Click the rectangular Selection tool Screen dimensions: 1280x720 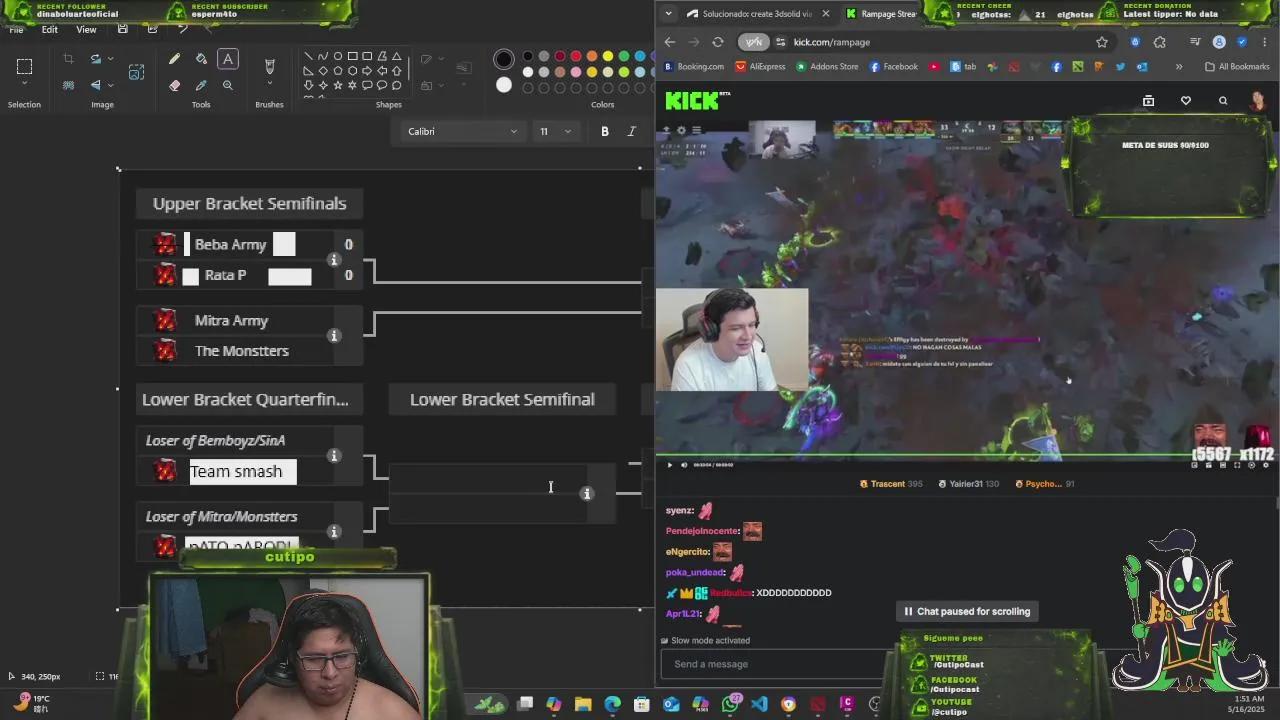click(24, 66)
